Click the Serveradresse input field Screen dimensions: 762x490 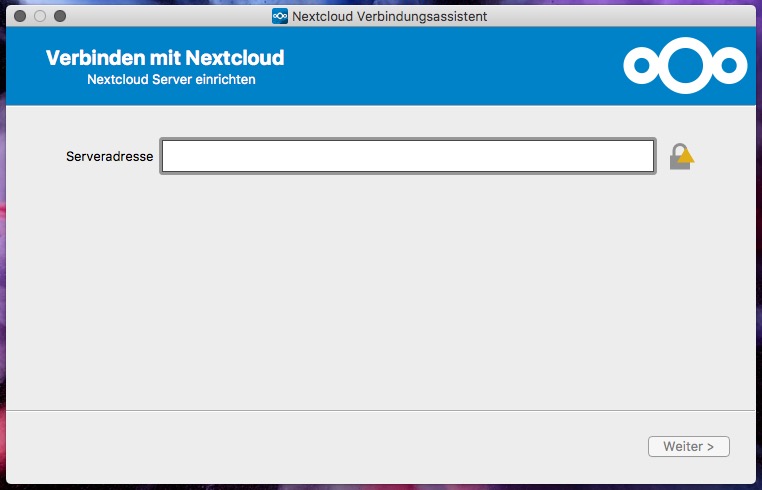coord(408,156)
